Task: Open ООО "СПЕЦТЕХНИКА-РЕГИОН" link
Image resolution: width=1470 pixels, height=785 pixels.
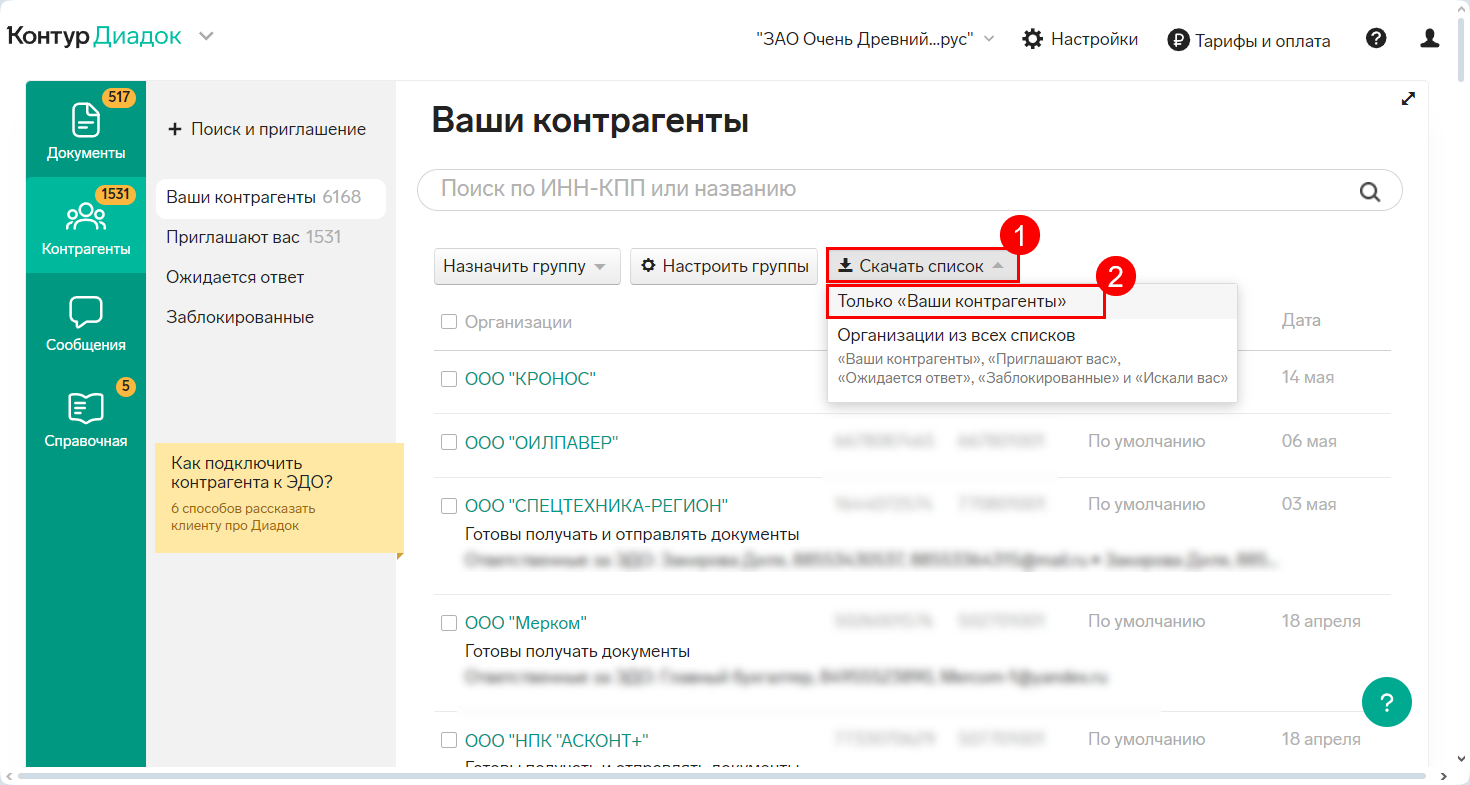Action: point(597,505)
